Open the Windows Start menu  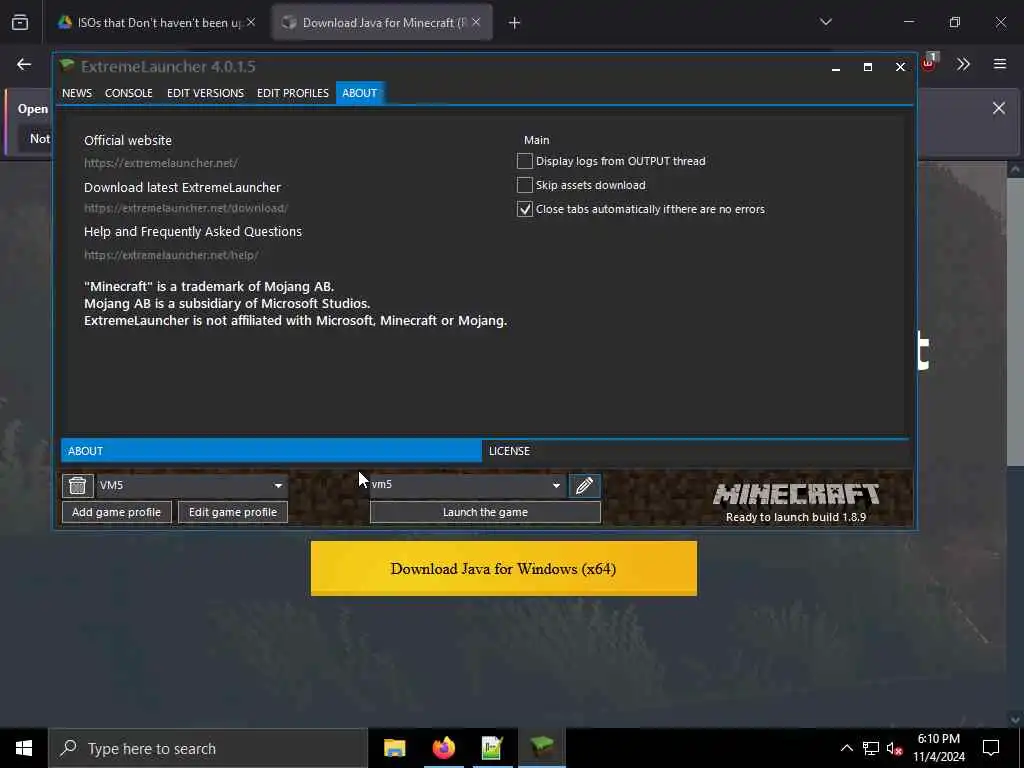coord(24,748)
